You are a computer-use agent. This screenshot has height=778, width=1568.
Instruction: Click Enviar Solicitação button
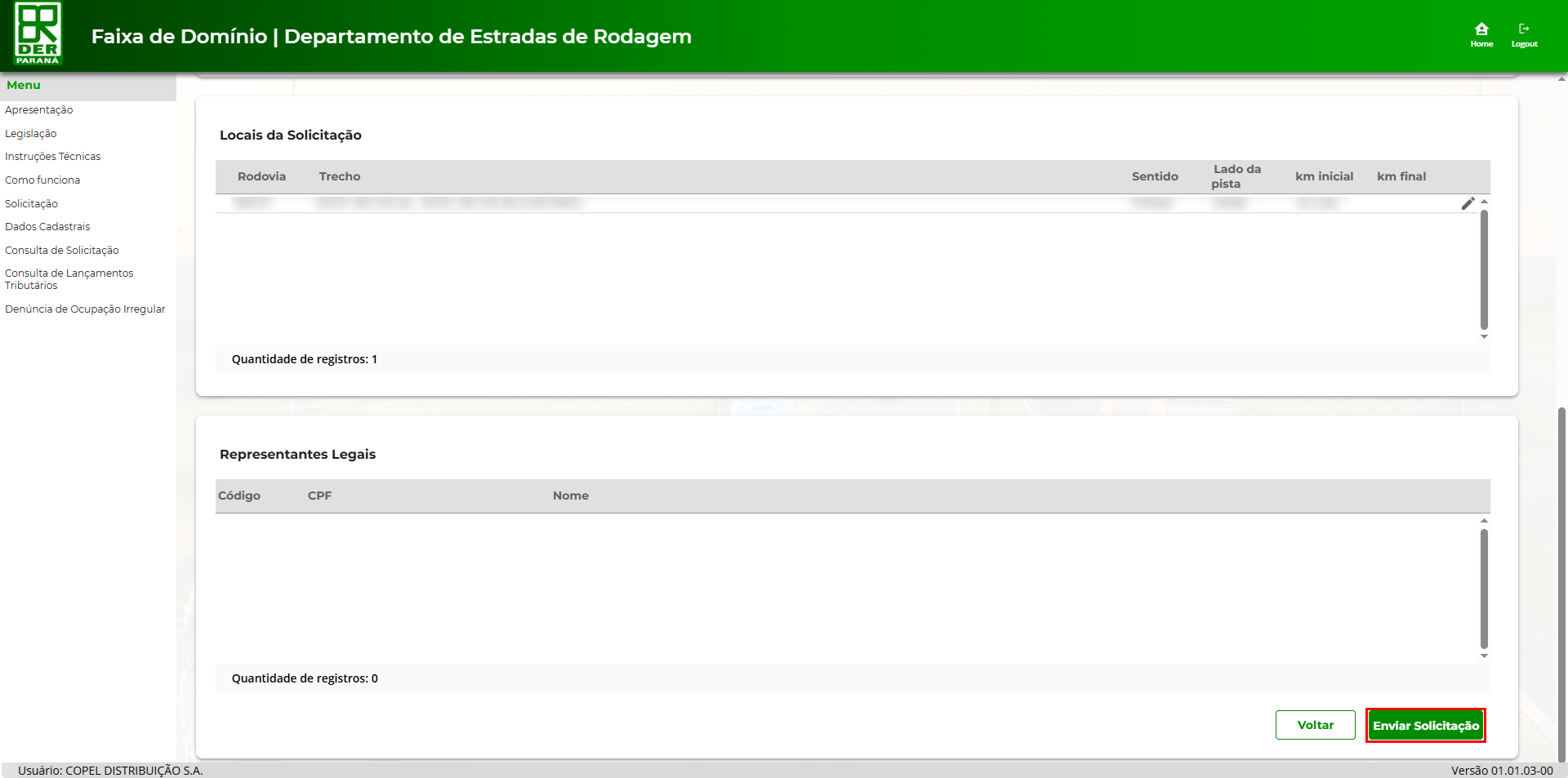[x=1425, y=726]
